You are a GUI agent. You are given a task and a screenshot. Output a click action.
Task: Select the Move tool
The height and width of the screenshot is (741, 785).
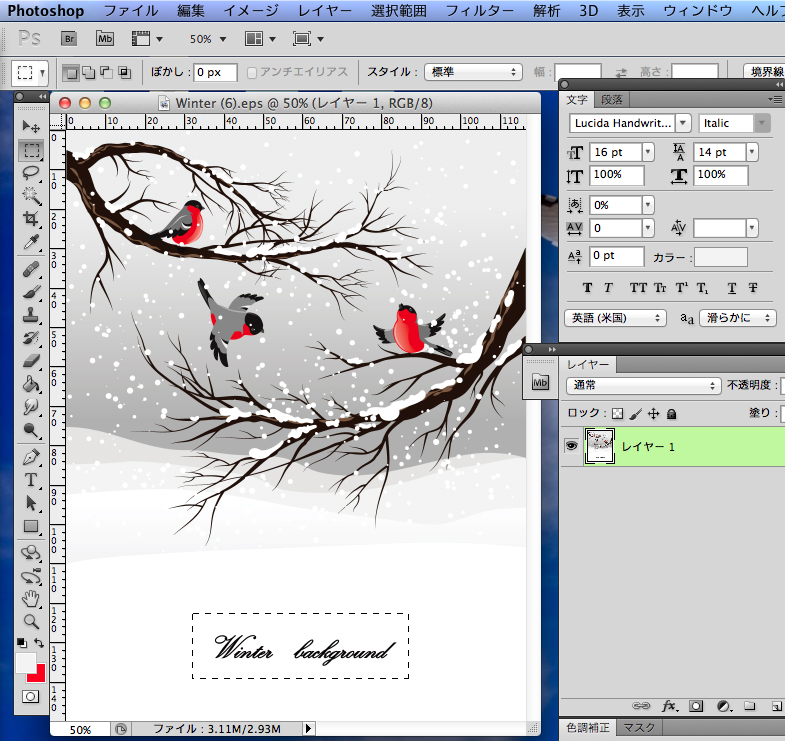(32, 127)
